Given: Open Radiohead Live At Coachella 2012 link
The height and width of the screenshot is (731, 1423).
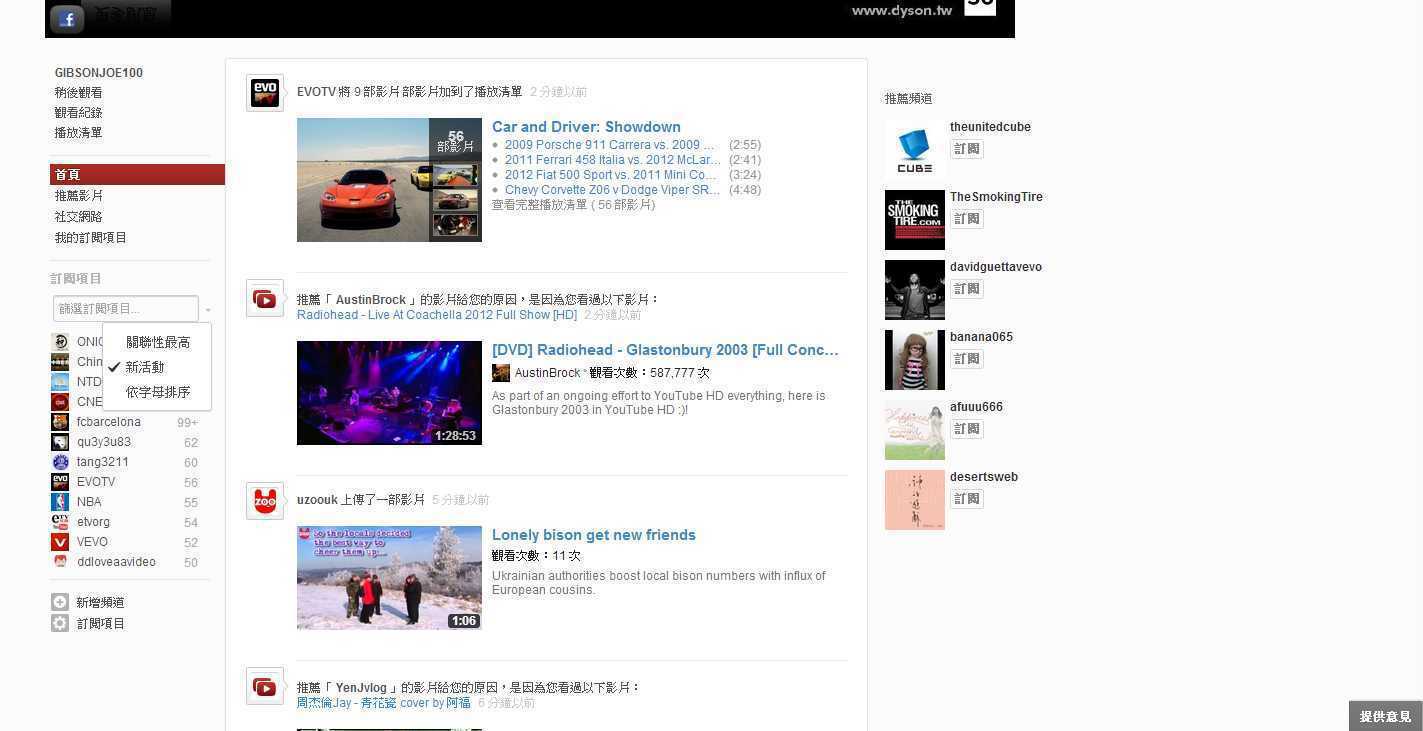Looking at the screenshot, I should 437,315.
